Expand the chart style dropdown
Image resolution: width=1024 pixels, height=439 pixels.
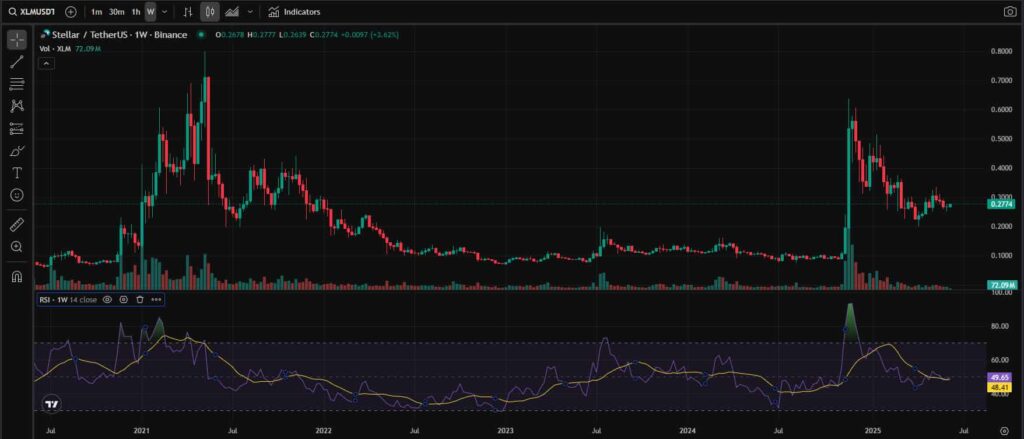click(250, 12)
